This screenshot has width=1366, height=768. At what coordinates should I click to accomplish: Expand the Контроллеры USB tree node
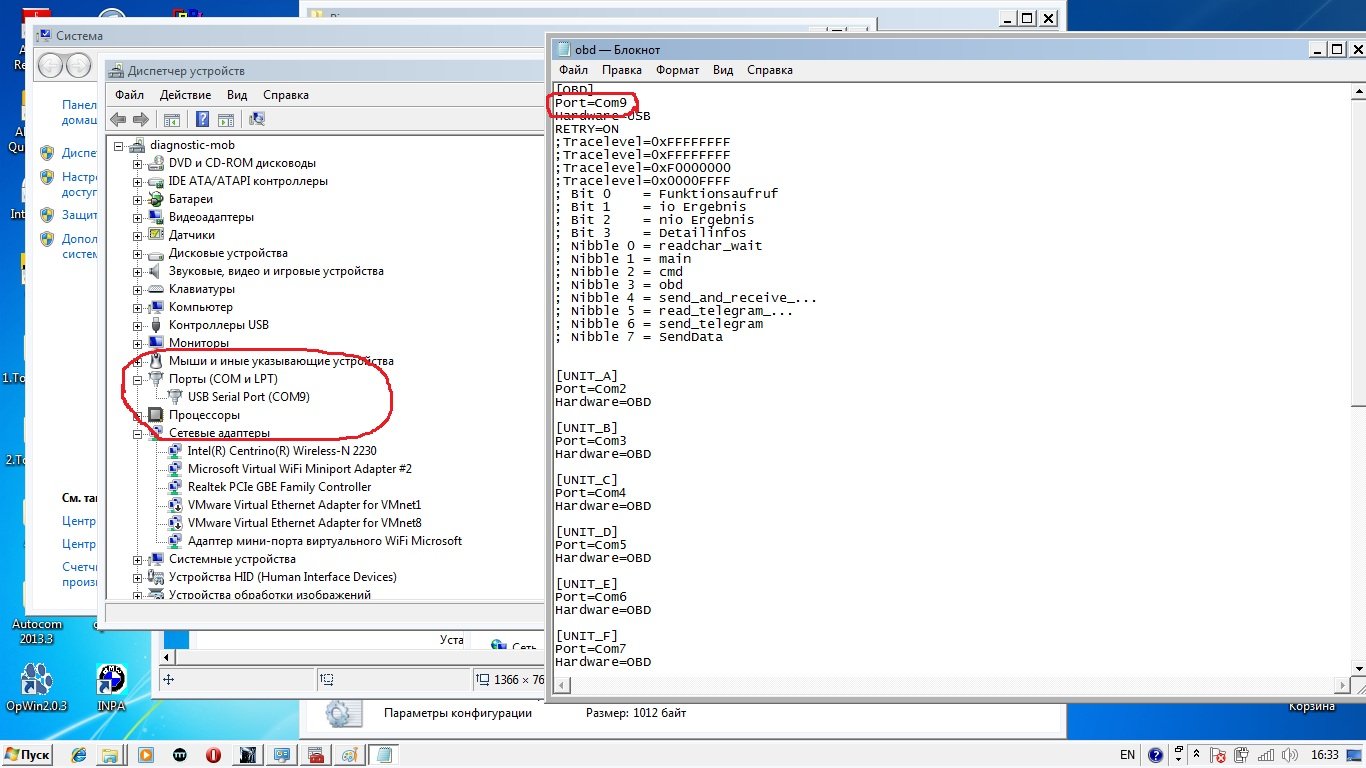[138, 325]
